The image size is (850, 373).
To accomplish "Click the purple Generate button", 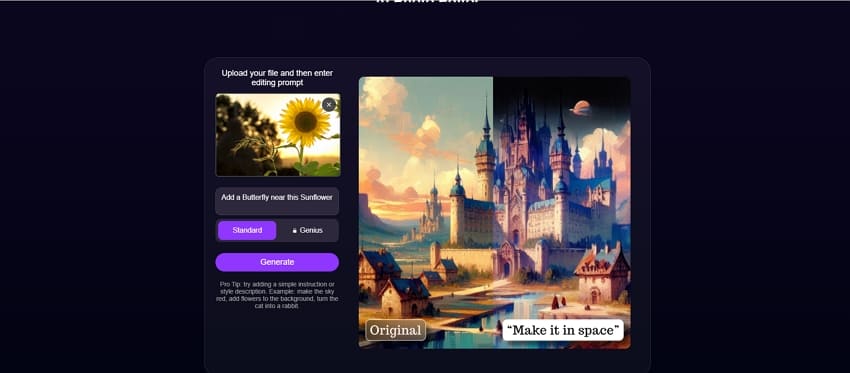I will (277, 262).
